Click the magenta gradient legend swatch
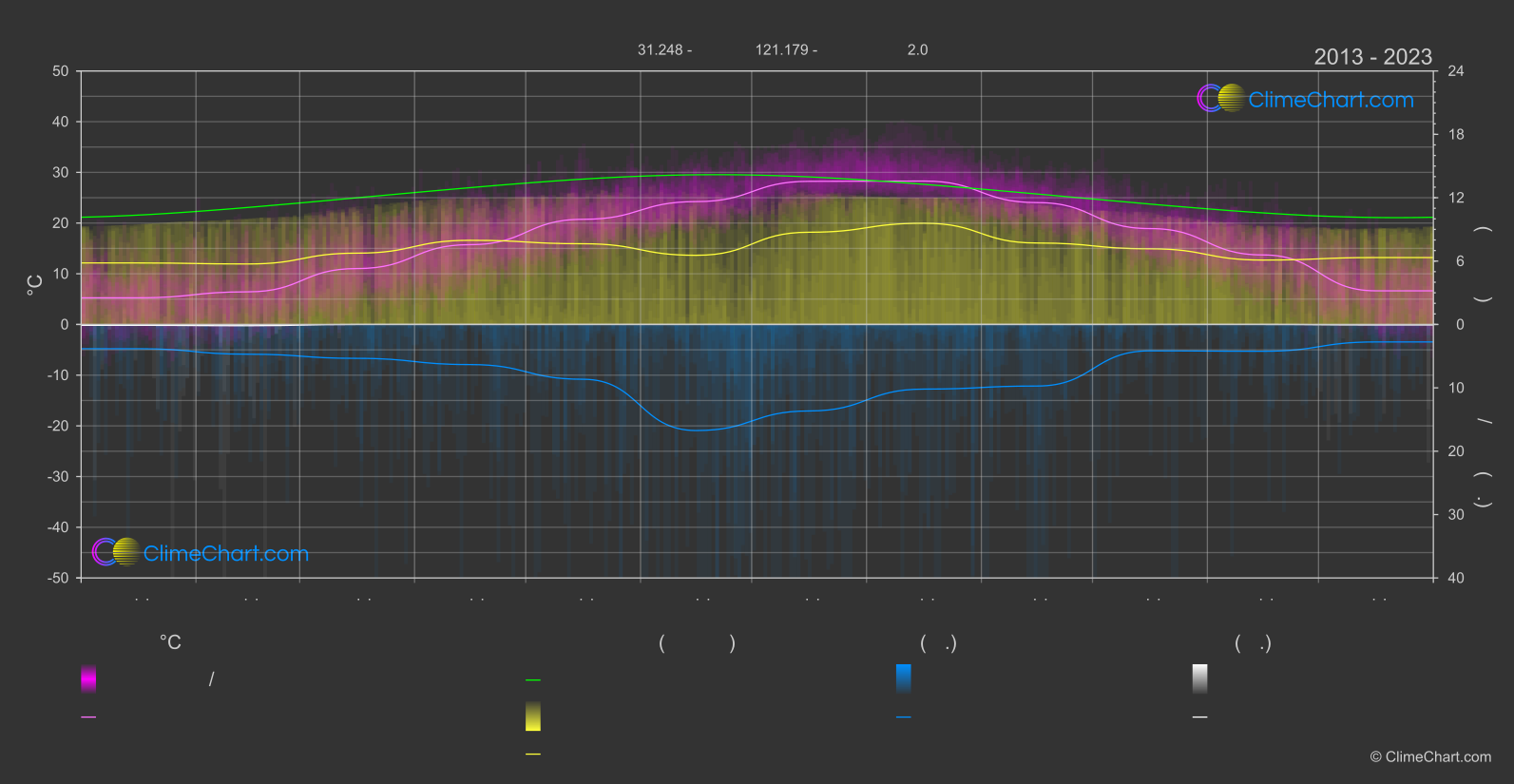1514x784 pixels. pyautogui.click(x=88, y=679)
